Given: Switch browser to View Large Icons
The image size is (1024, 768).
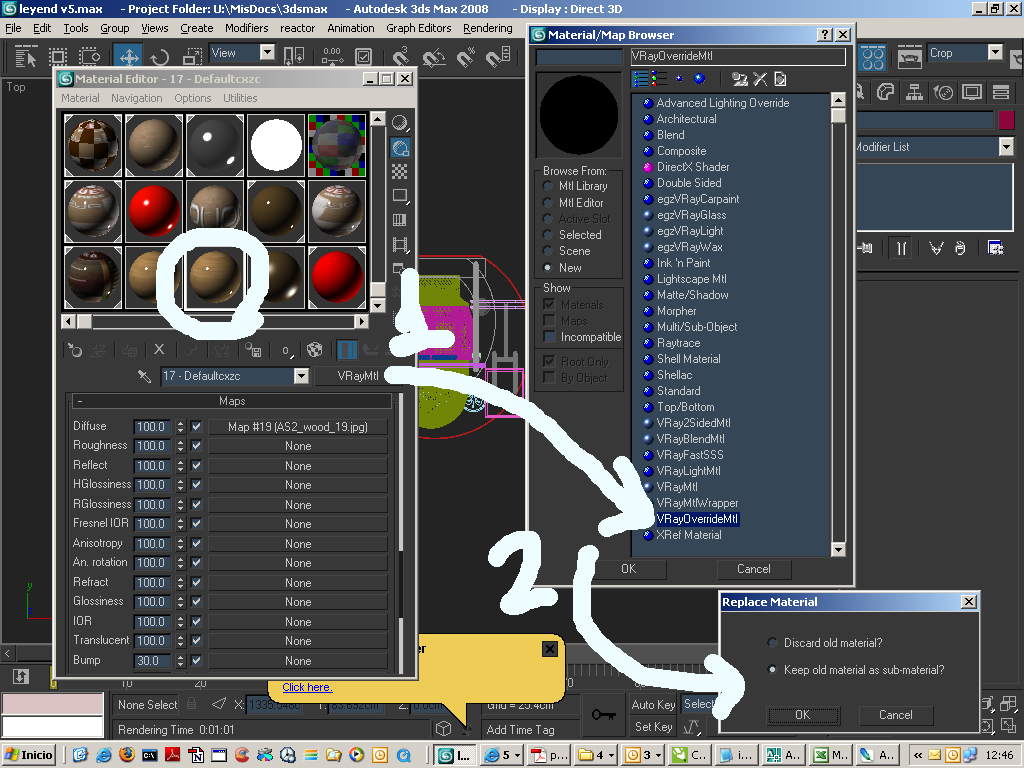Looking at the screenshot, I should (699, 79).
